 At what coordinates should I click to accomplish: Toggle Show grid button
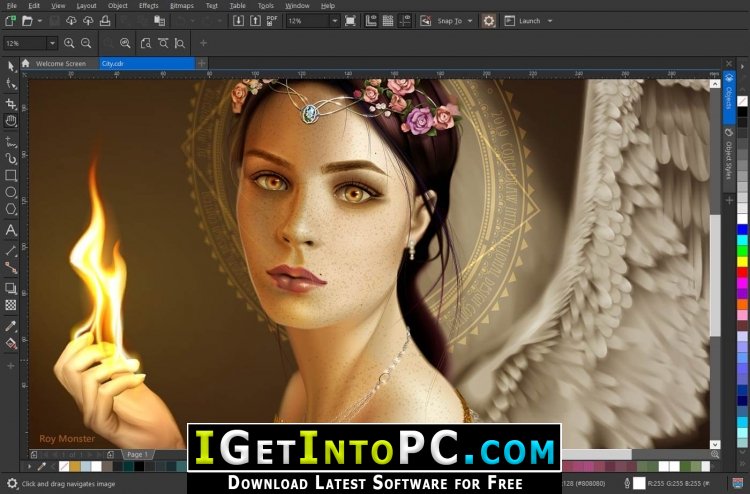(x=388, y=21)
